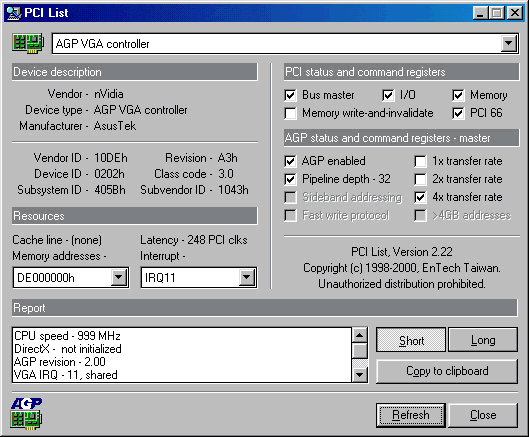Toggle the PCI 66 checkbox
This screenshot has height=437, width=529.
coord(458,113)
